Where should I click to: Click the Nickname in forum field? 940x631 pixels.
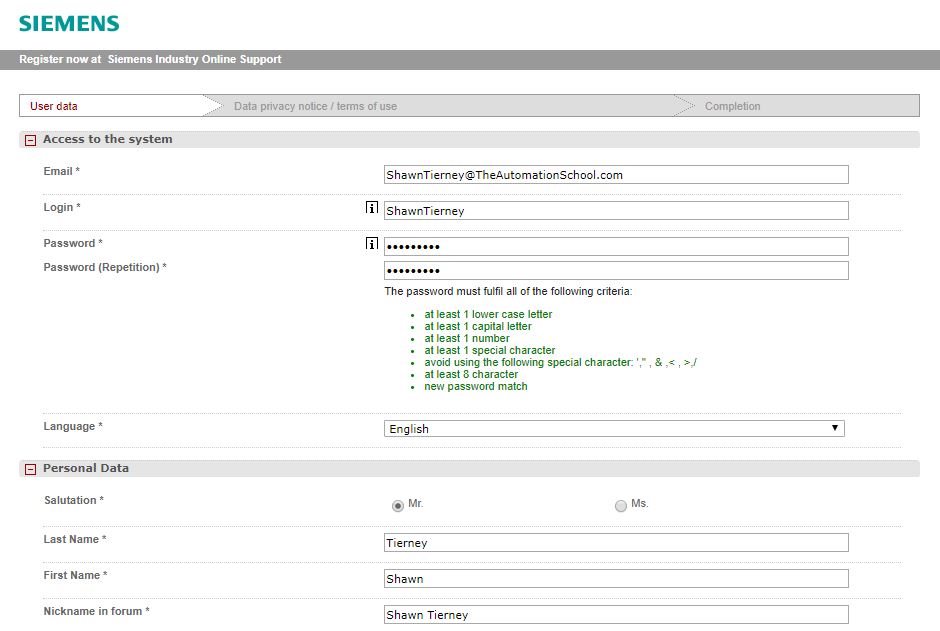pyautogui.click(x=616, y=615)
